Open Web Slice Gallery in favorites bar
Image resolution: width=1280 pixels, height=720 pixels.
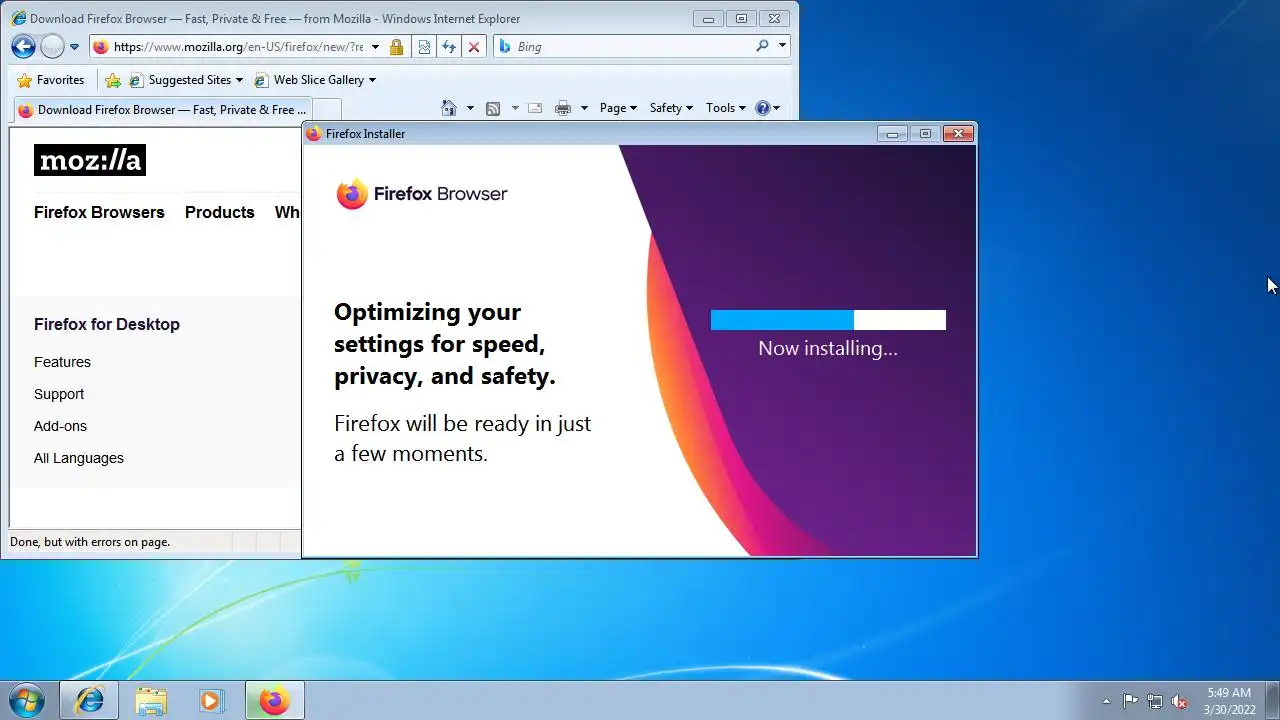[315, 80]
